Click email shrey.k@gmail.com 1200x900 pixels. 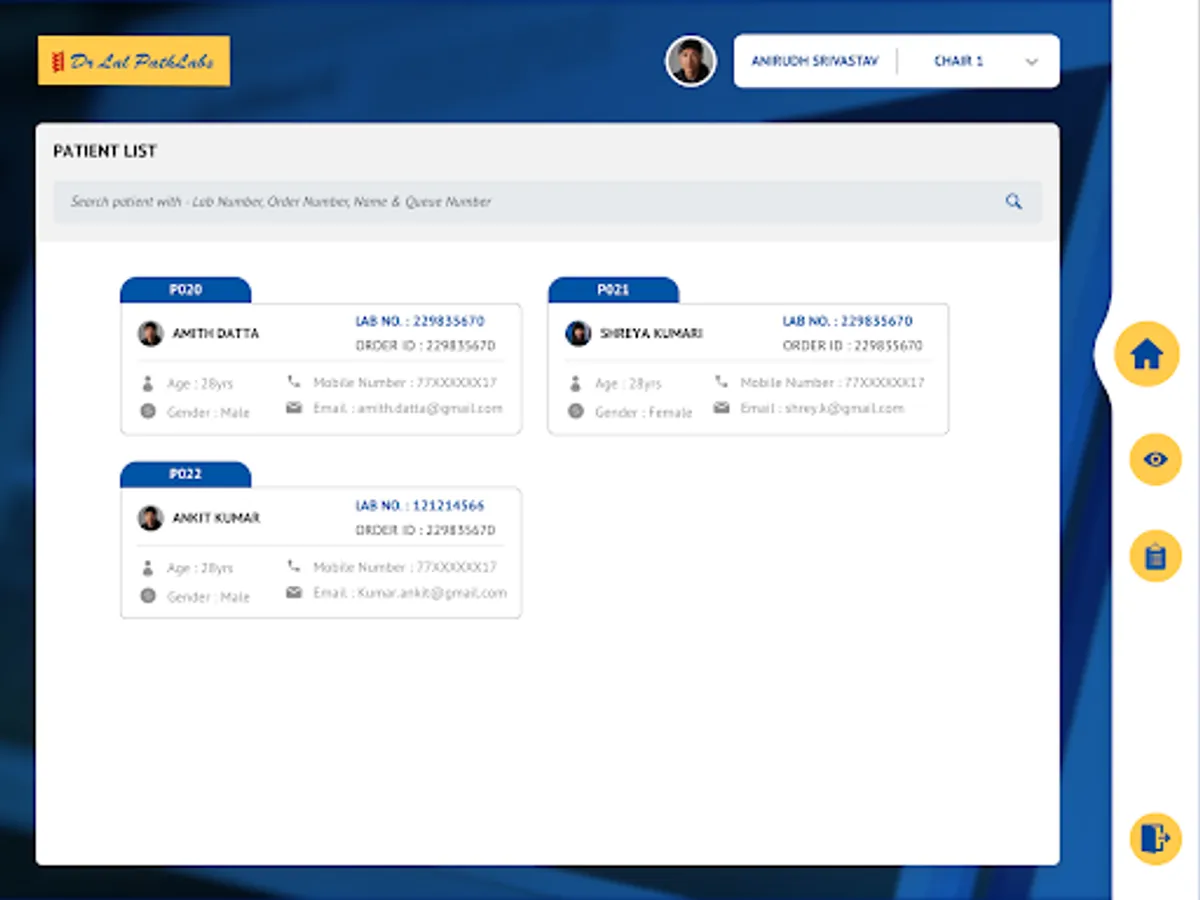click(822, 408)
